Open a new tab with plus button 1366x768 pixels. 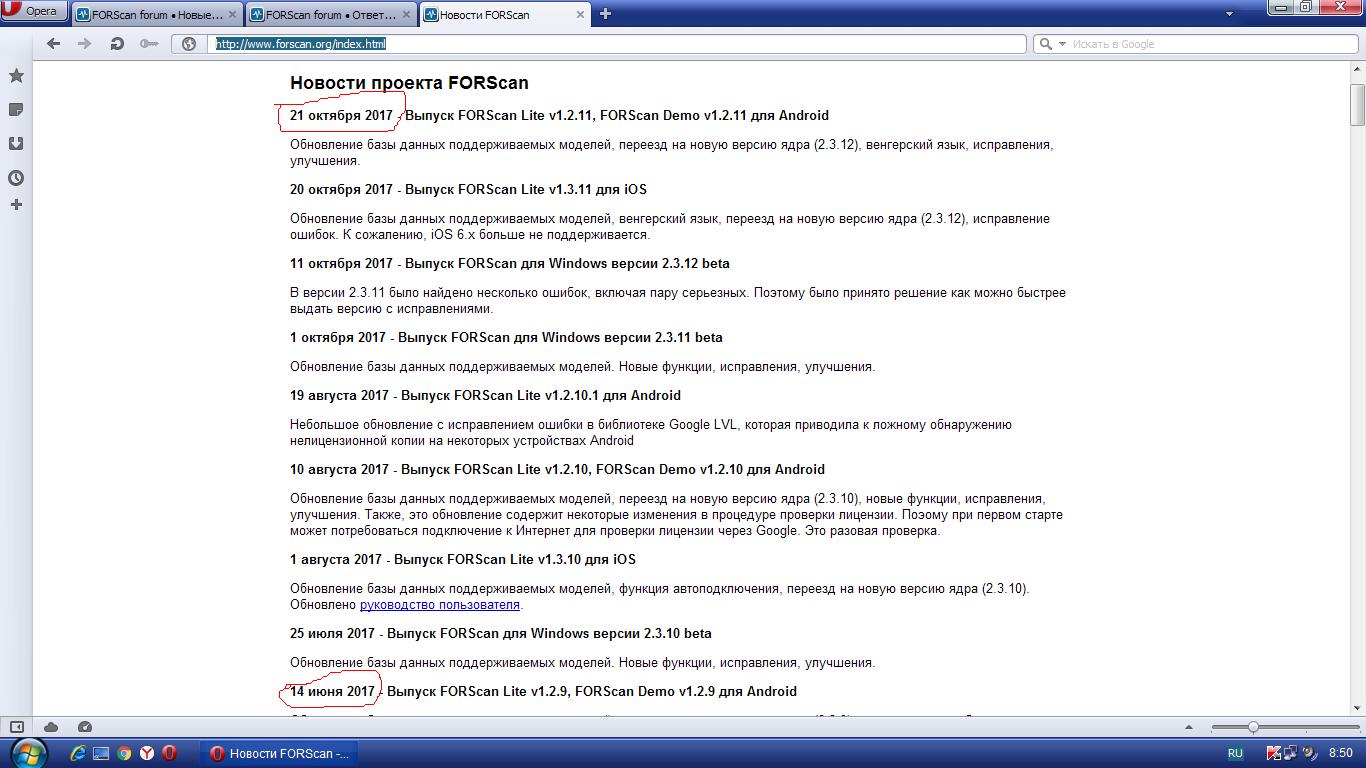(605, 14)
